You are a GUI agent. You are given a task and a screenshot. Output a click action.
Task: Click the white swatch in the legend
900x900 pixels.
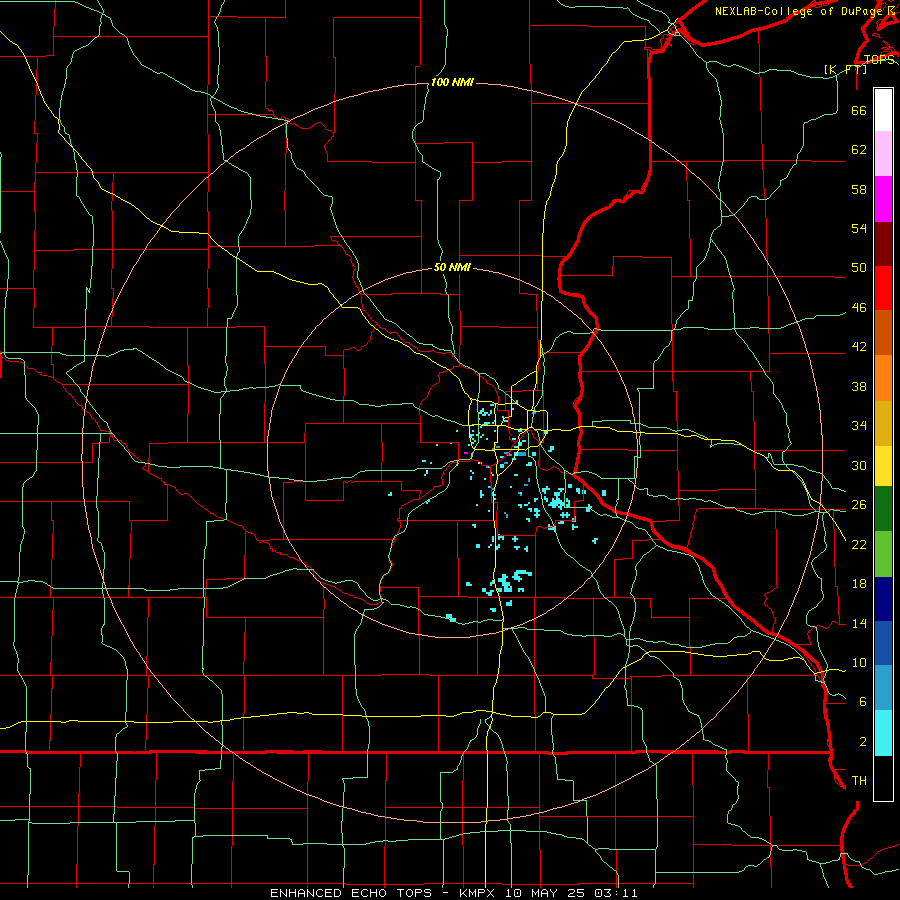(x=883, y=110)
